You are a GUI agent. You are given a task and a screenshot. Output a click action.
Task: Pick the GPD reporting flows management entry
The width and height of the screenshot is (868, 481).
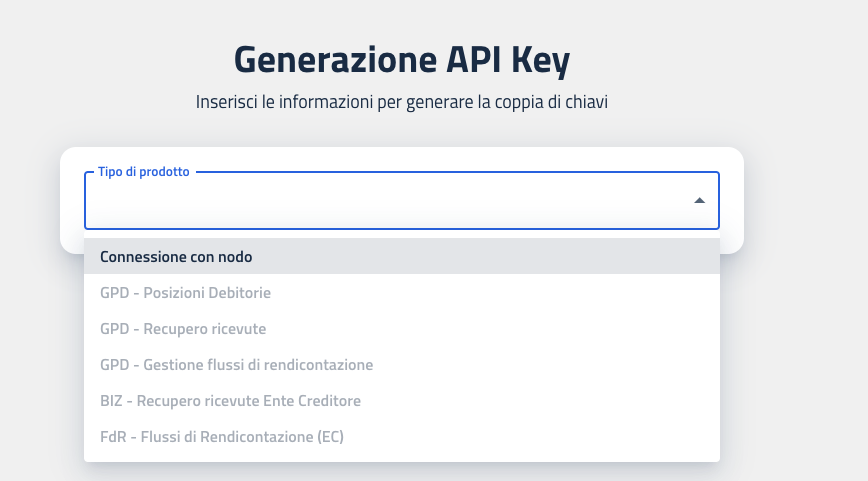236,365
